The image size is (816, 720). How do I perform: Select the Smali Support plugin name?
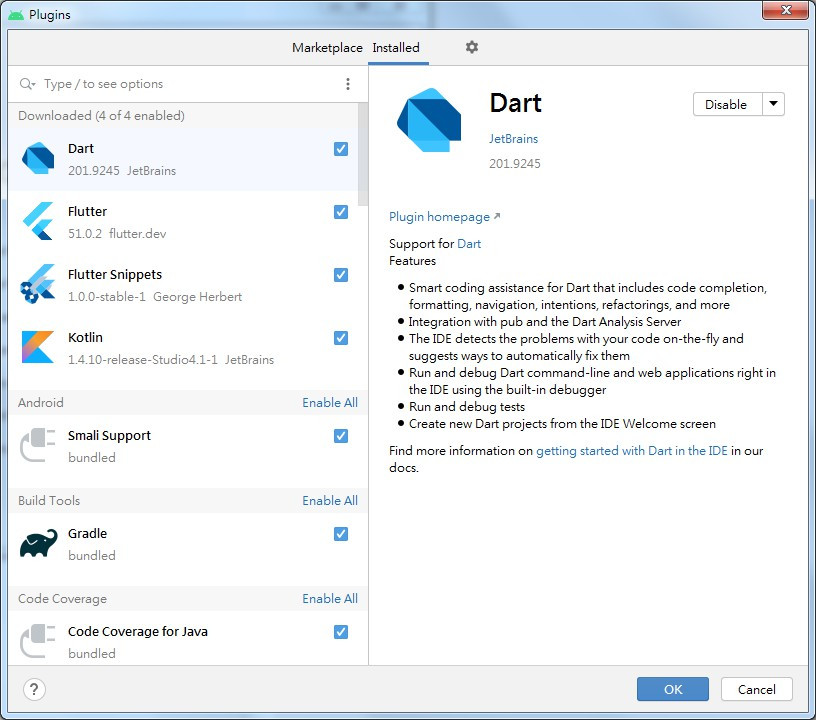point(109,435)
